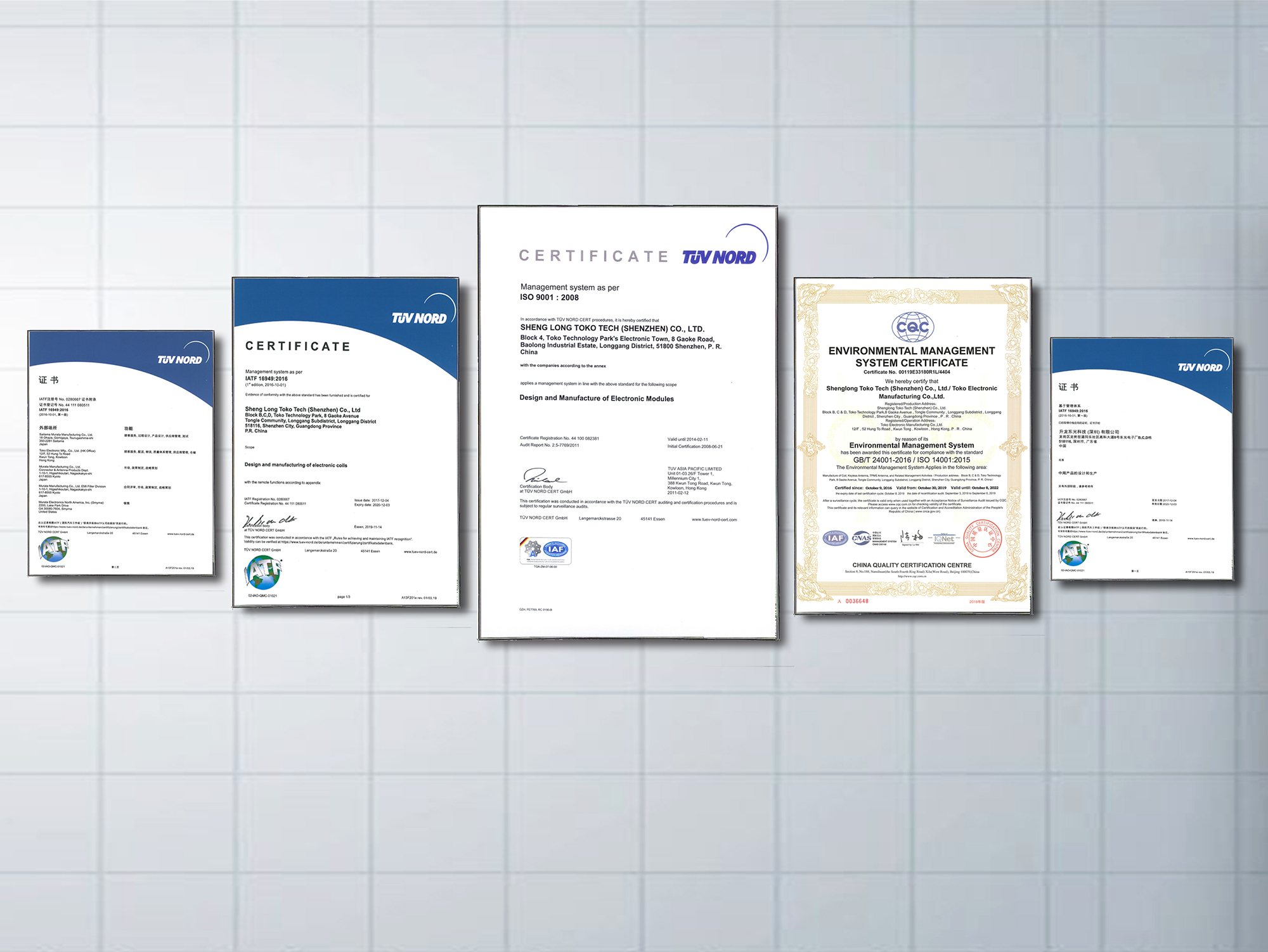This screenshot has height=952, width=1268.
Task: Click the IATF logo on the IATF 16949:2016 English certificate
Action: click(263, 571)
